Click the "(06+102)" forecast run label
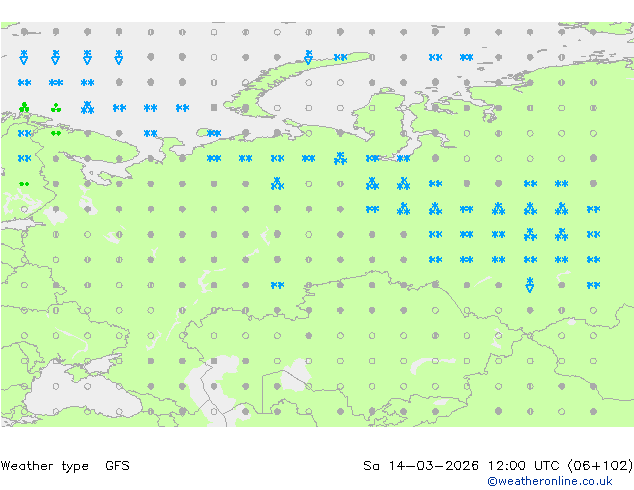Viewport: 634px width, 490px height. pyautogui.click(x=600, y=466)
